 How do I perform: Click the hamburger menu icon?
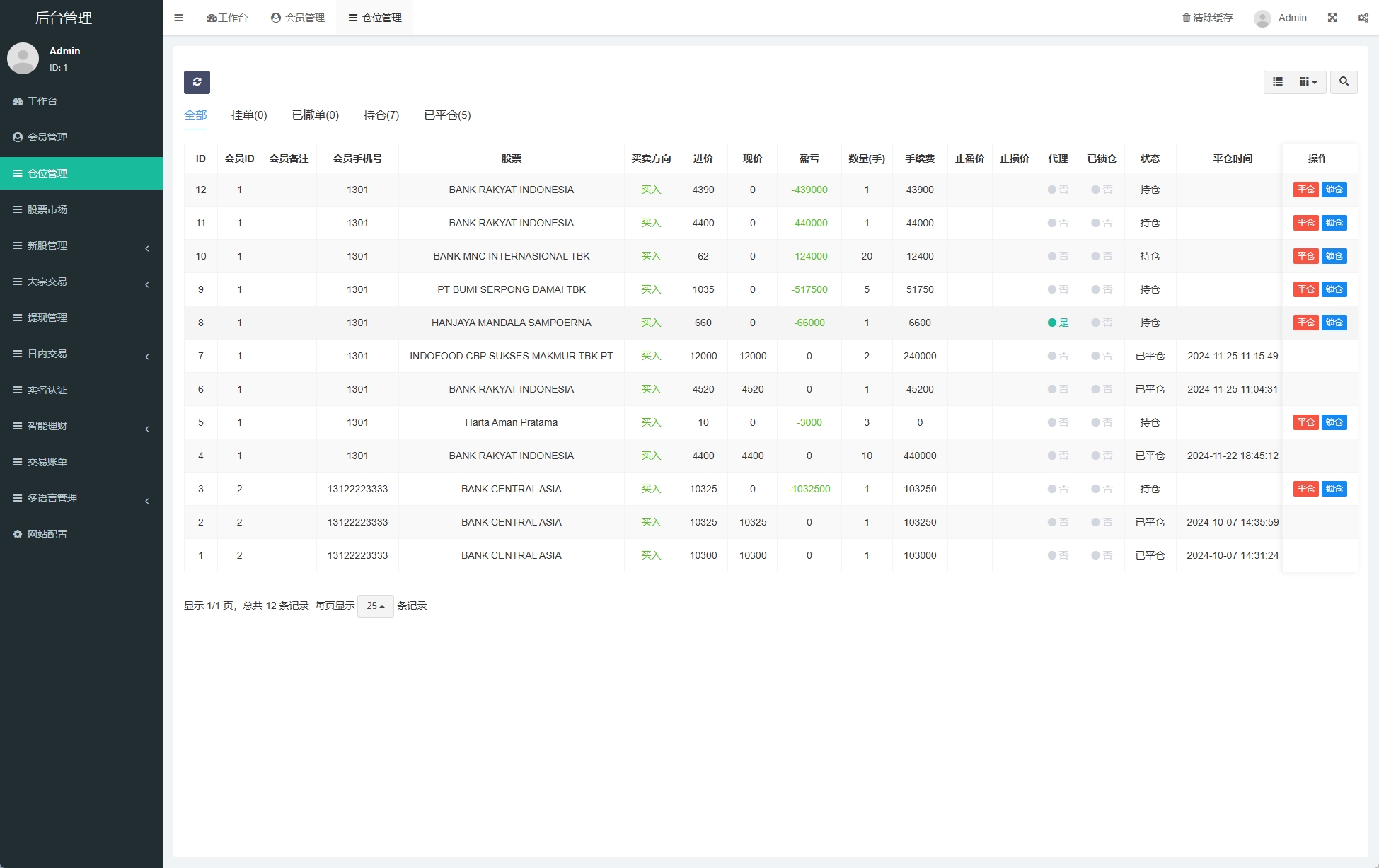pyautogui.click(x=179, y=18)
